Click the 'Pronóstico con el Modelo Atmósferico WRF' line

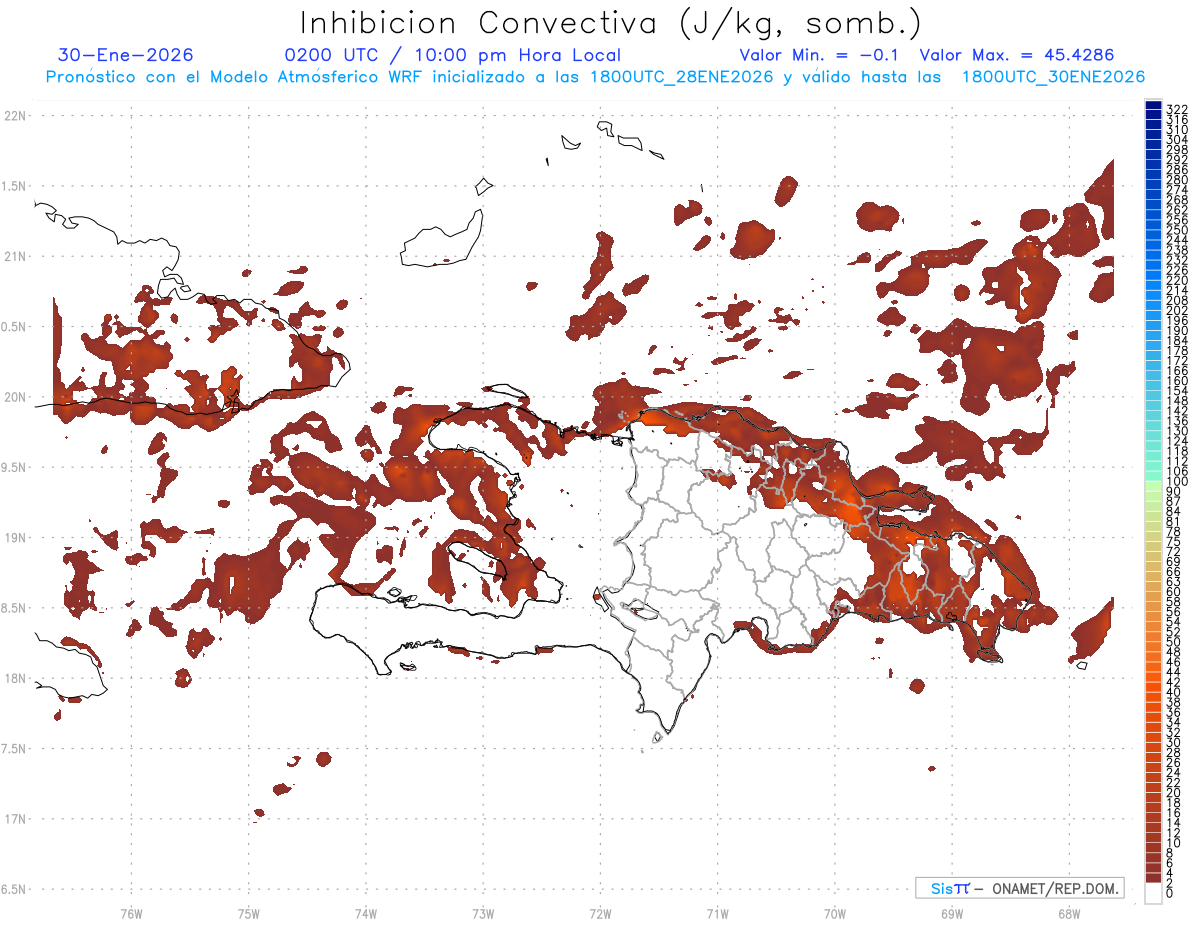(x=595, y=77)
